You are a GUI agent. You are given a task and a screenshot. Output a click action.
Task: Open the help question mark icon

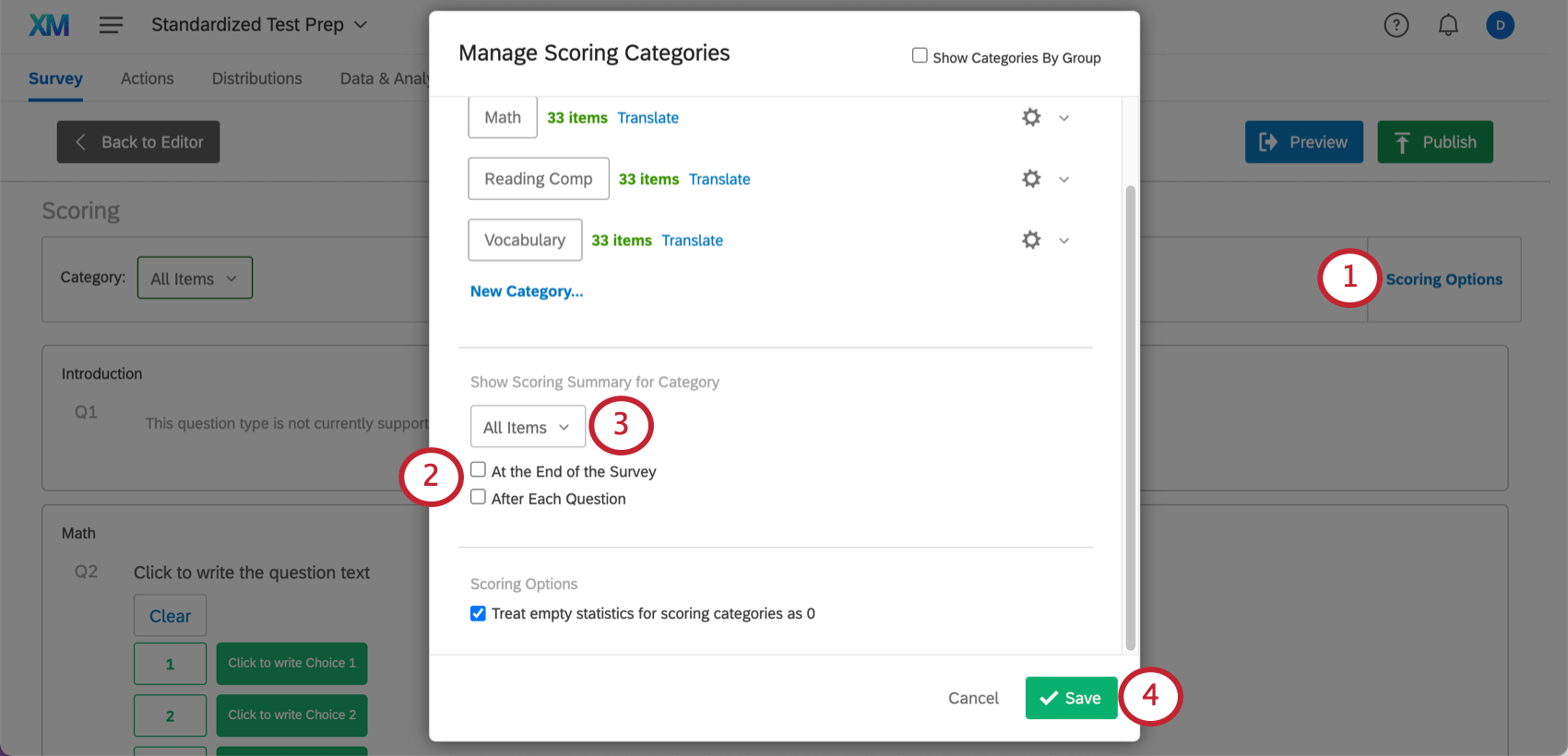1396,25
